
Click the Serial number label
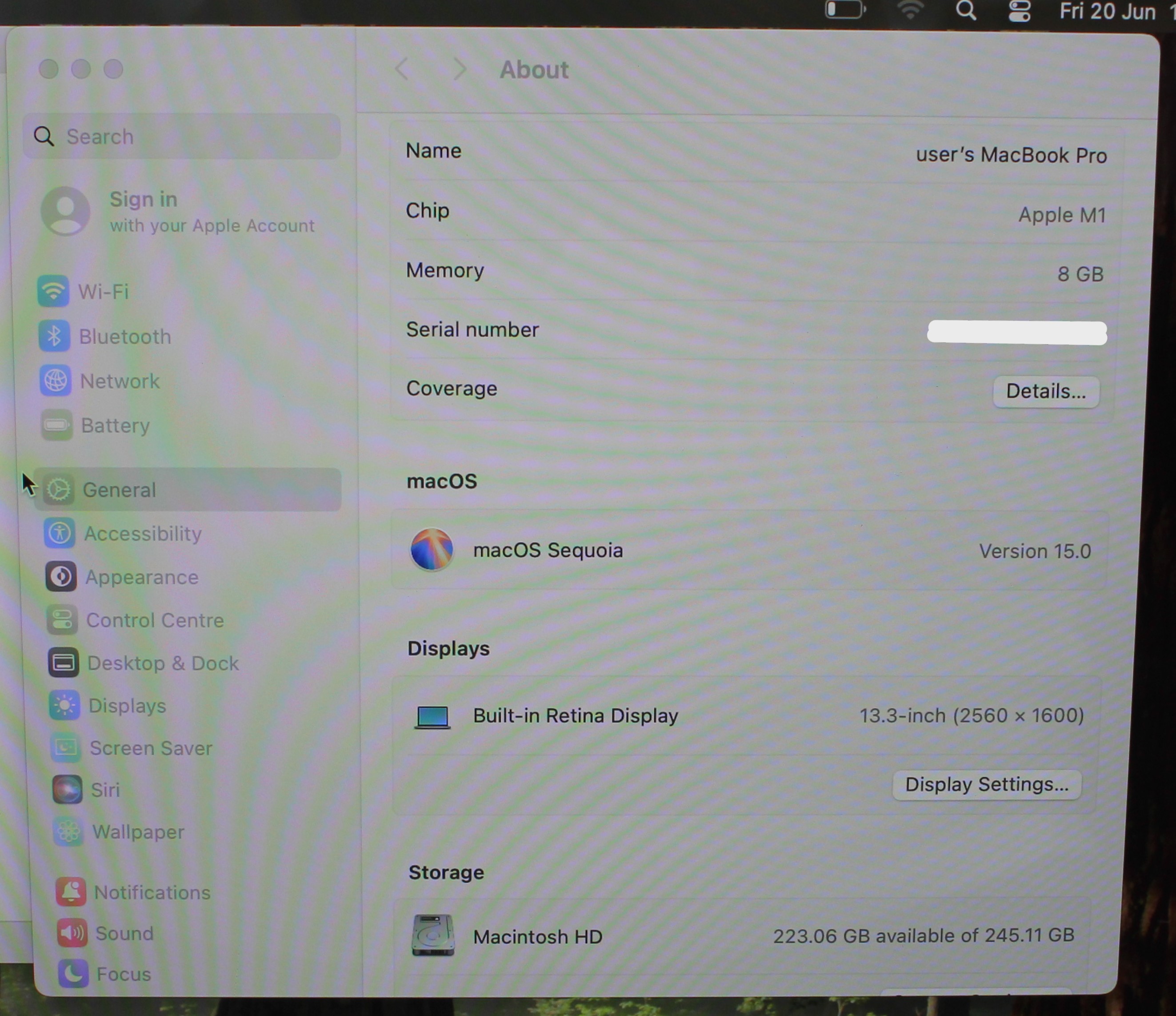[472, 329]
